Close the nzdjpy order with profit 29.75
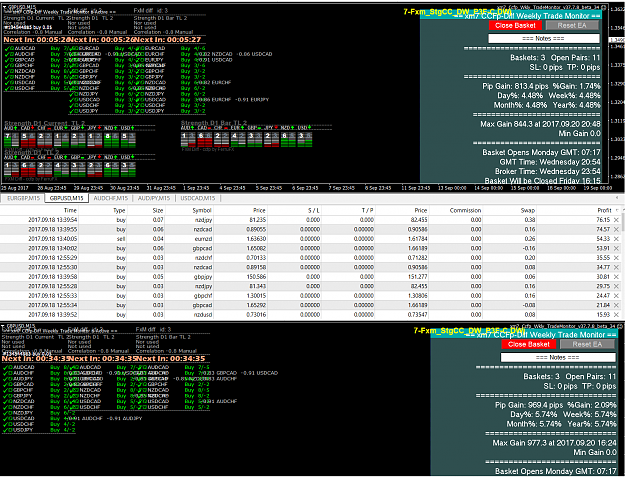The image size is (625, 477). point(616,286)
